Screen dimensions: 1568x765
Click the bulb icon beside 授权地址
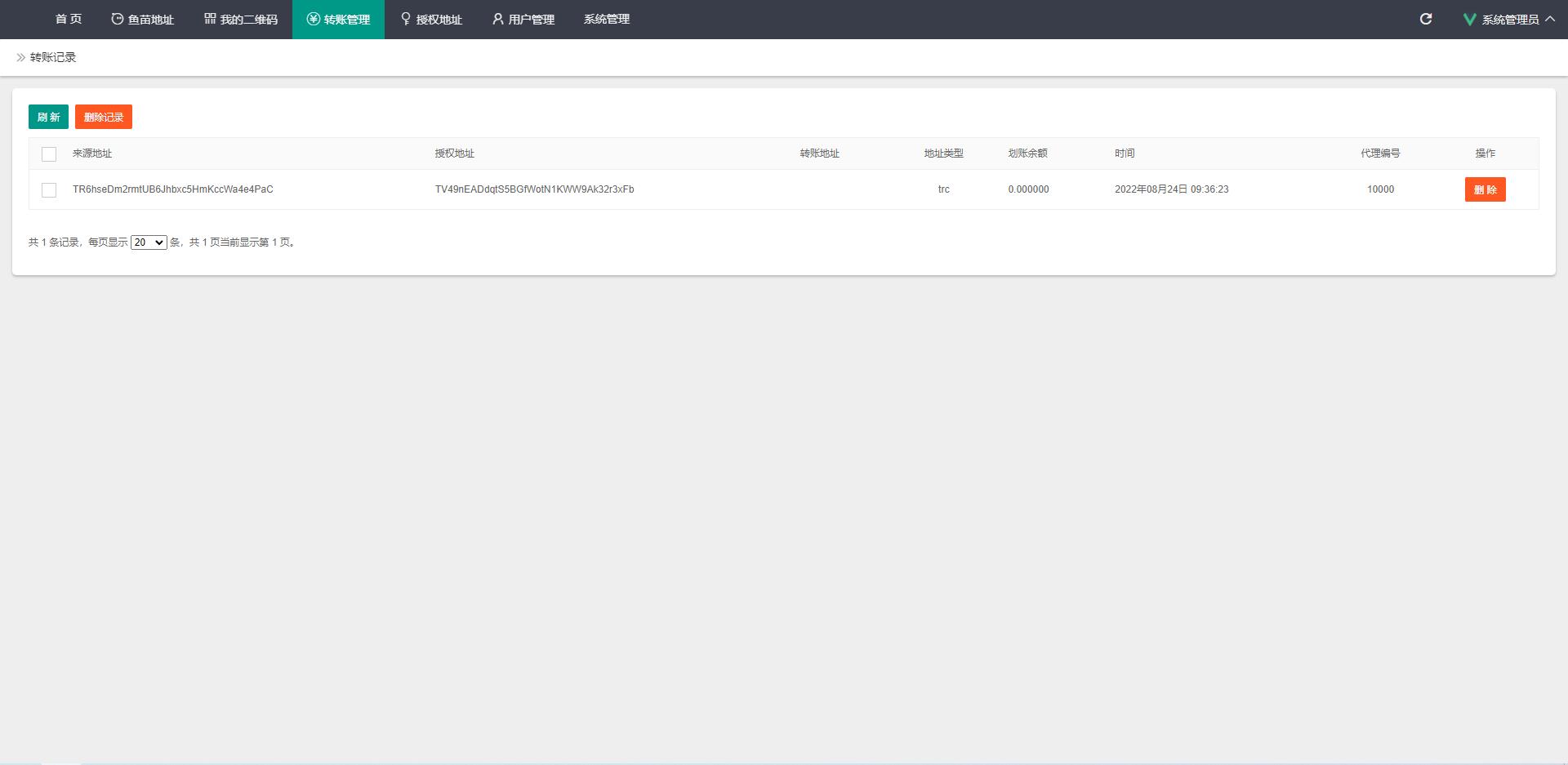click(x=405, y=19)
